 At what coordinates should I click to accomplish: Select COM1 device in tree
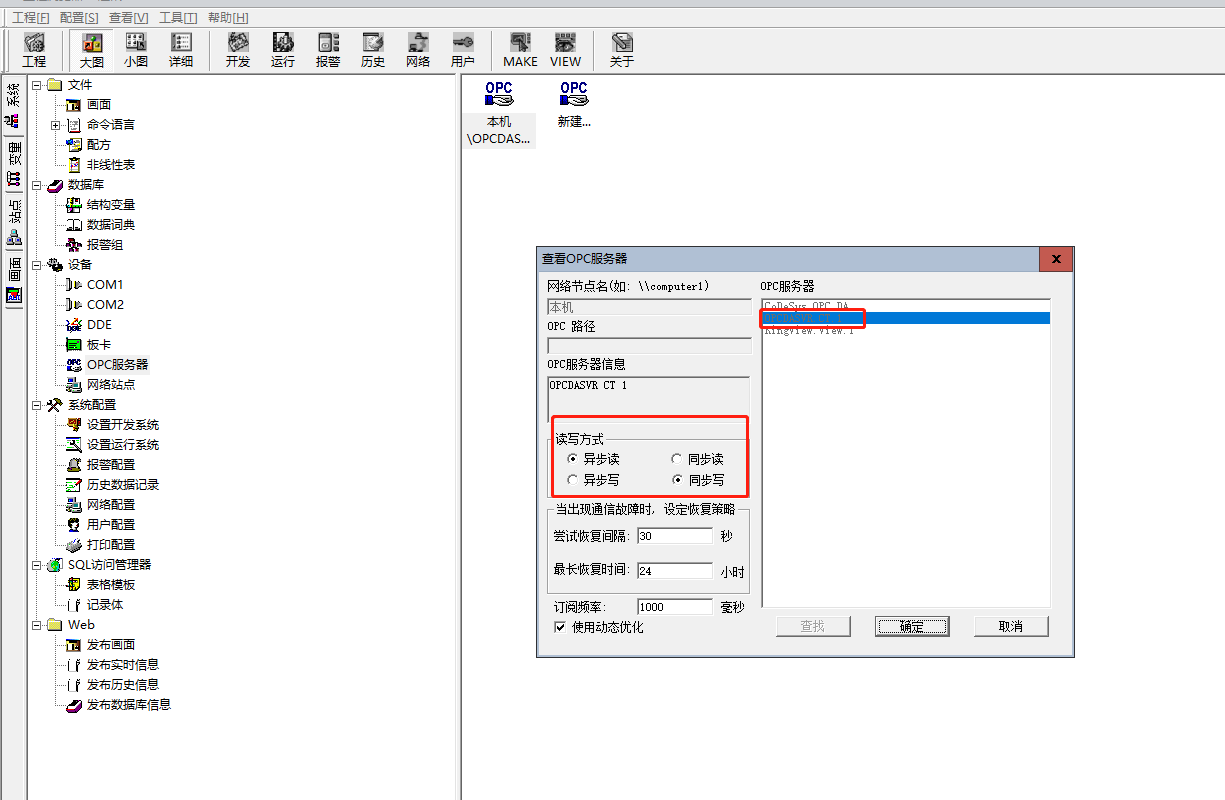coord(104,284)
